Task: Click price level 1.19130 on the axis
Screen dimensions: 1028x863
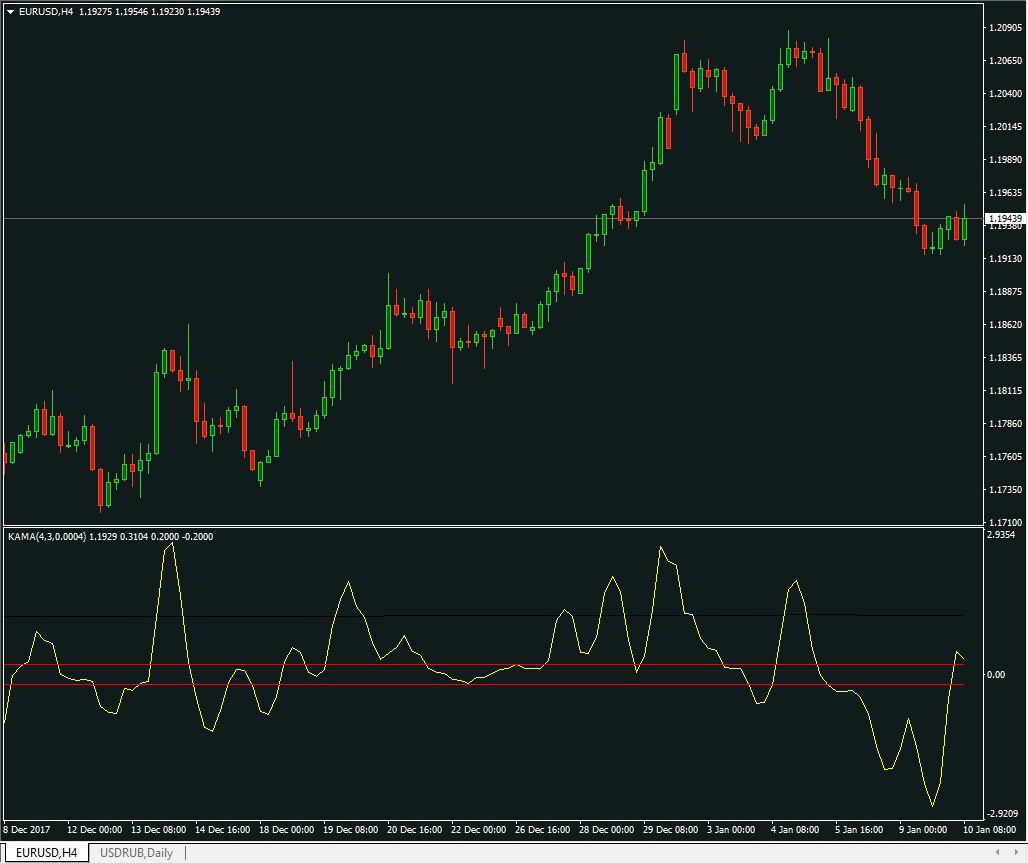Action: click(1005, 259)
